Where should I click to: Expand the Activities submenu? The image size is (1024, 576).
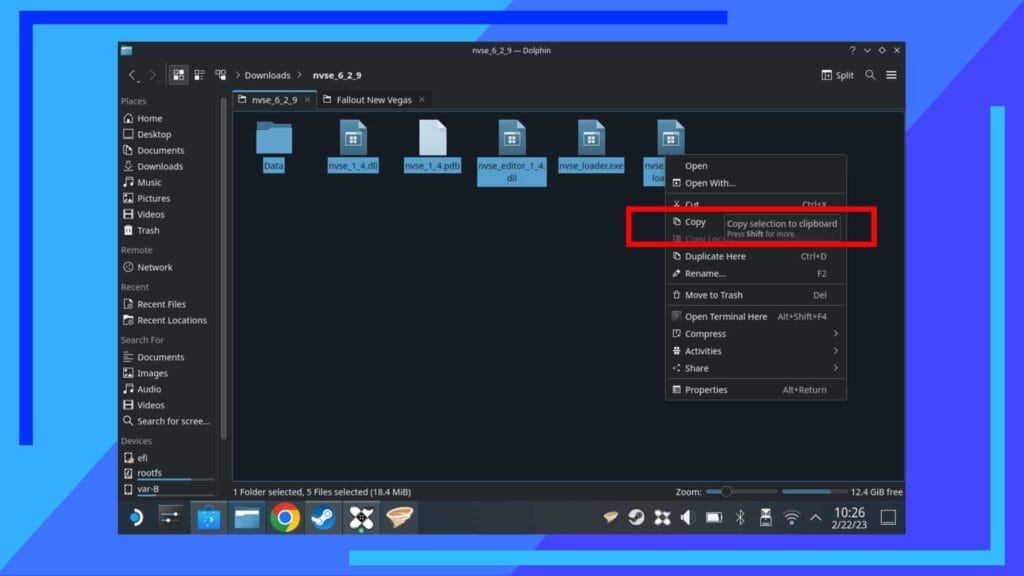(x=756, y=351)
